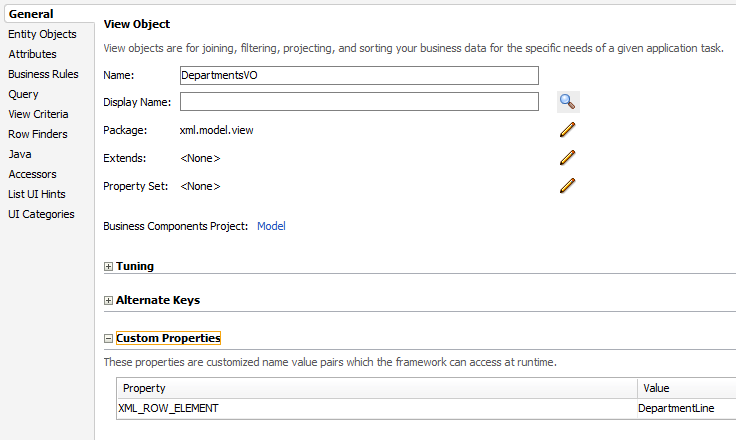Open the View Criteria tab
Viewport: 736px width, 440px height.
point(38,114)
